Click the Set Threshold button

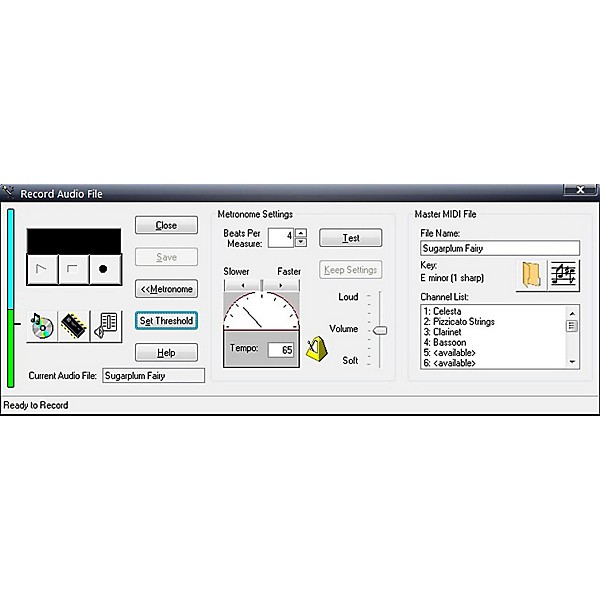click(166, 320)
